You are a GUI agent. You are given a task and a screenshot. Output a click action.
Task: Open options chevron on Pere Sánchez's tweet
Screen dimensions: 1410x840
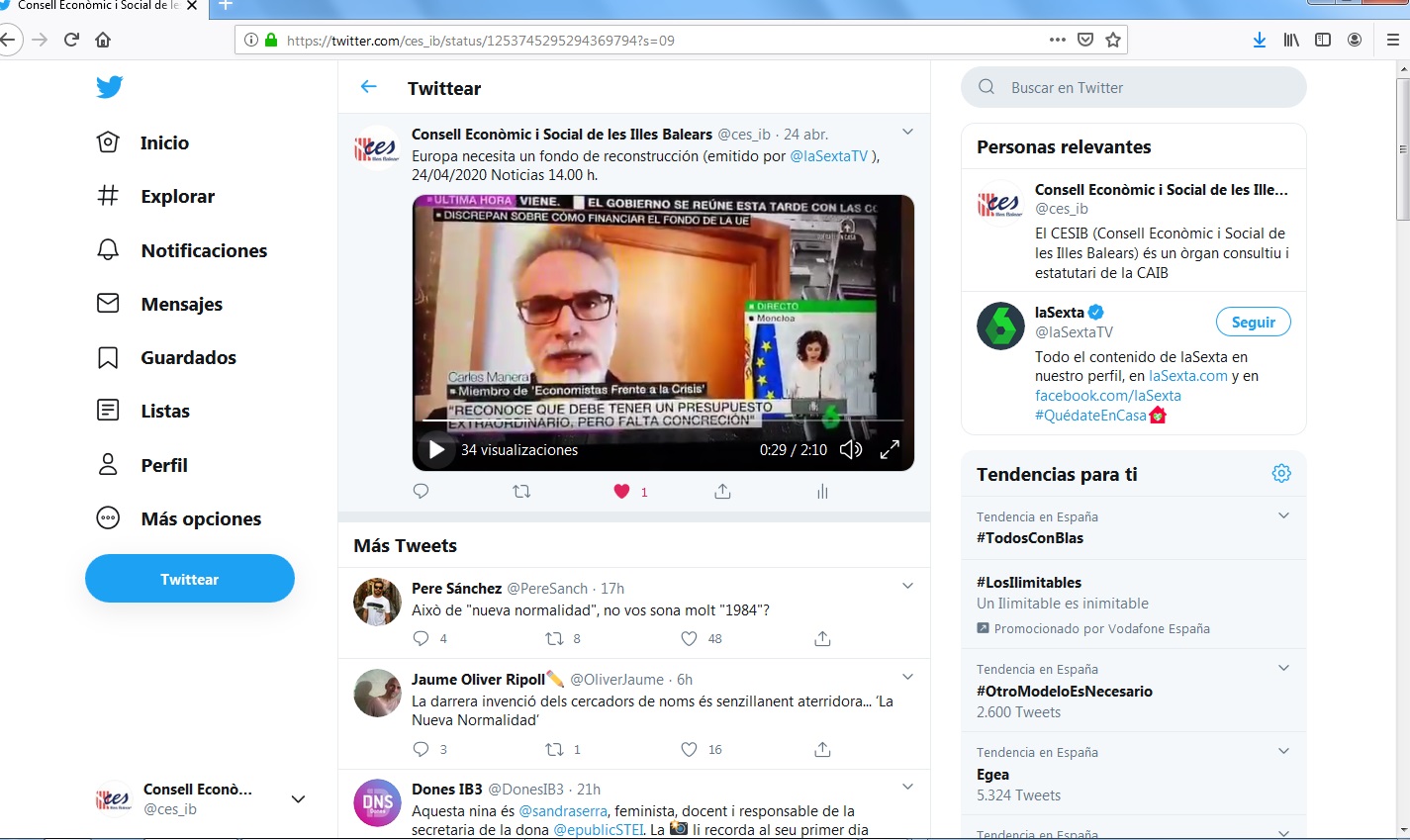pos(907,587)
